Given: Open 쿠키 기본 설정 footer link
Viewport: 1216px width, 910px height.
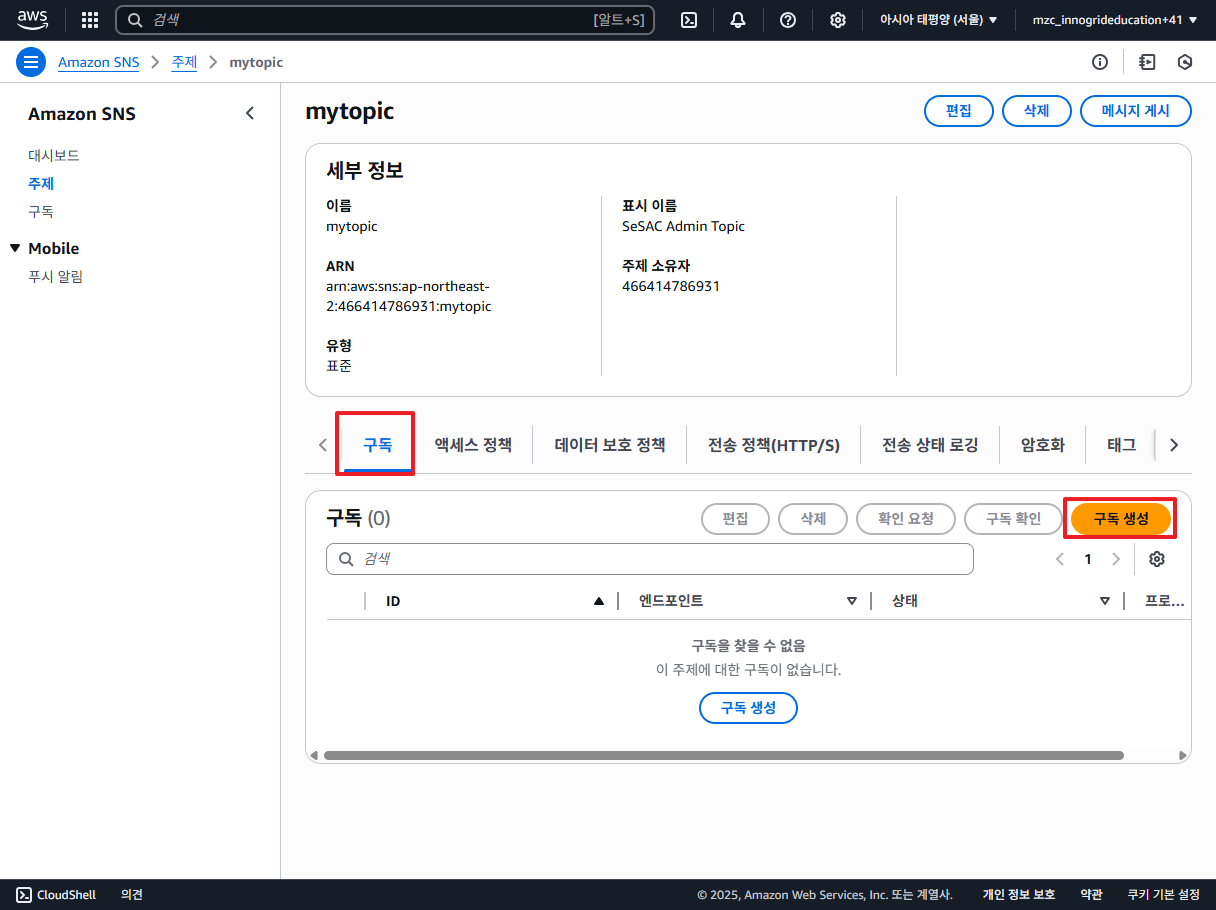Looking at the screenshot, I should point(1163,895).
